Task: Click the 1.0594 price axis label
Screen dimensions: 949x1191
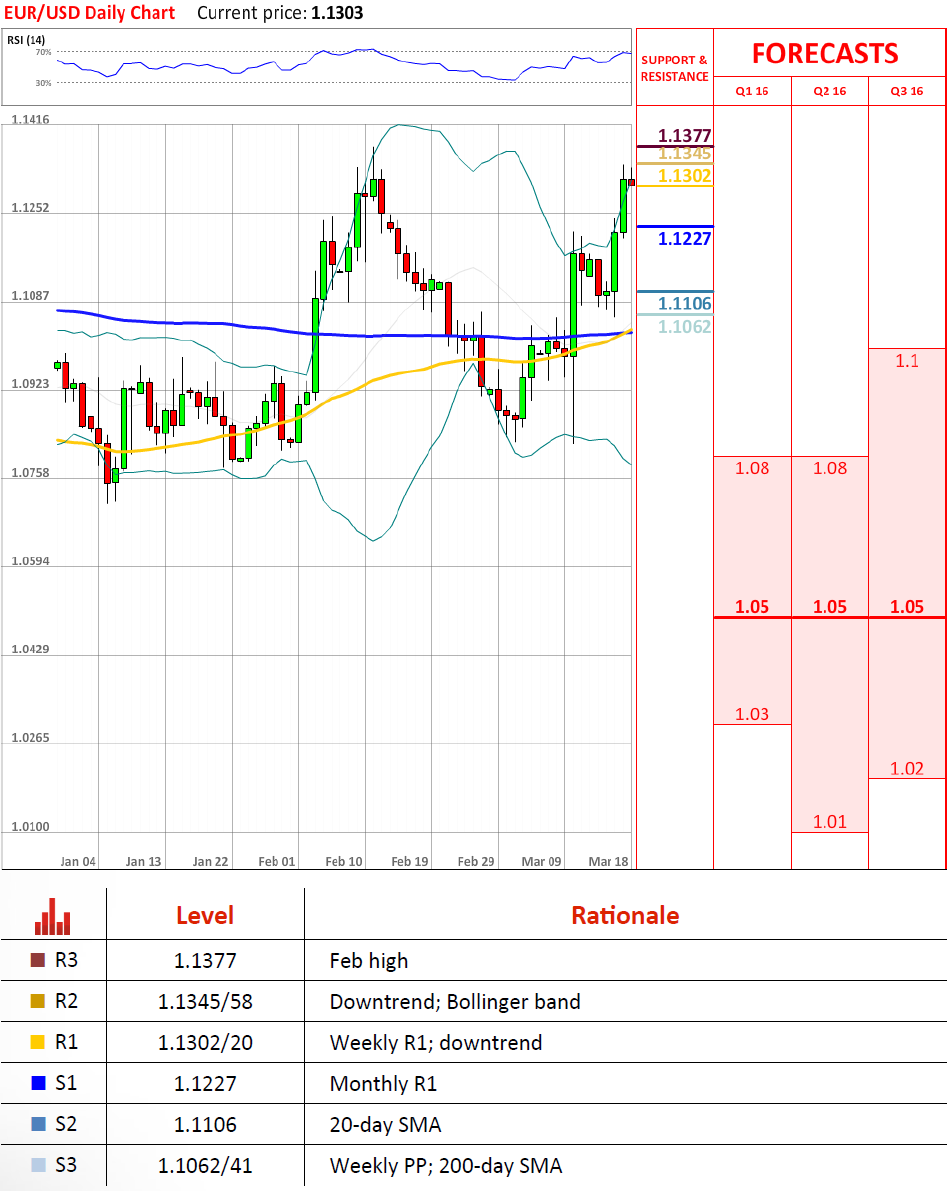Action: coord(30,561)
